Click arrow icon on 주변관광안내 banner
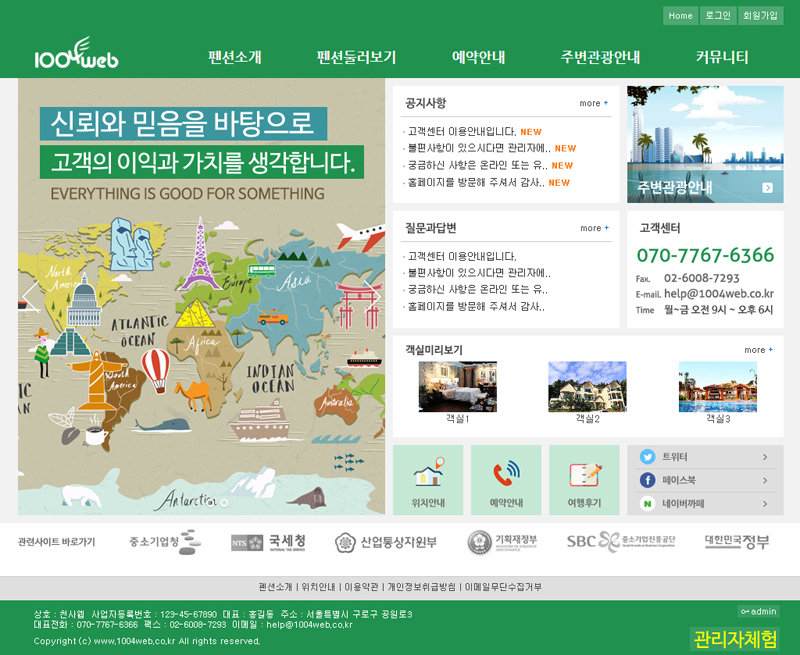 coord(767,188)
